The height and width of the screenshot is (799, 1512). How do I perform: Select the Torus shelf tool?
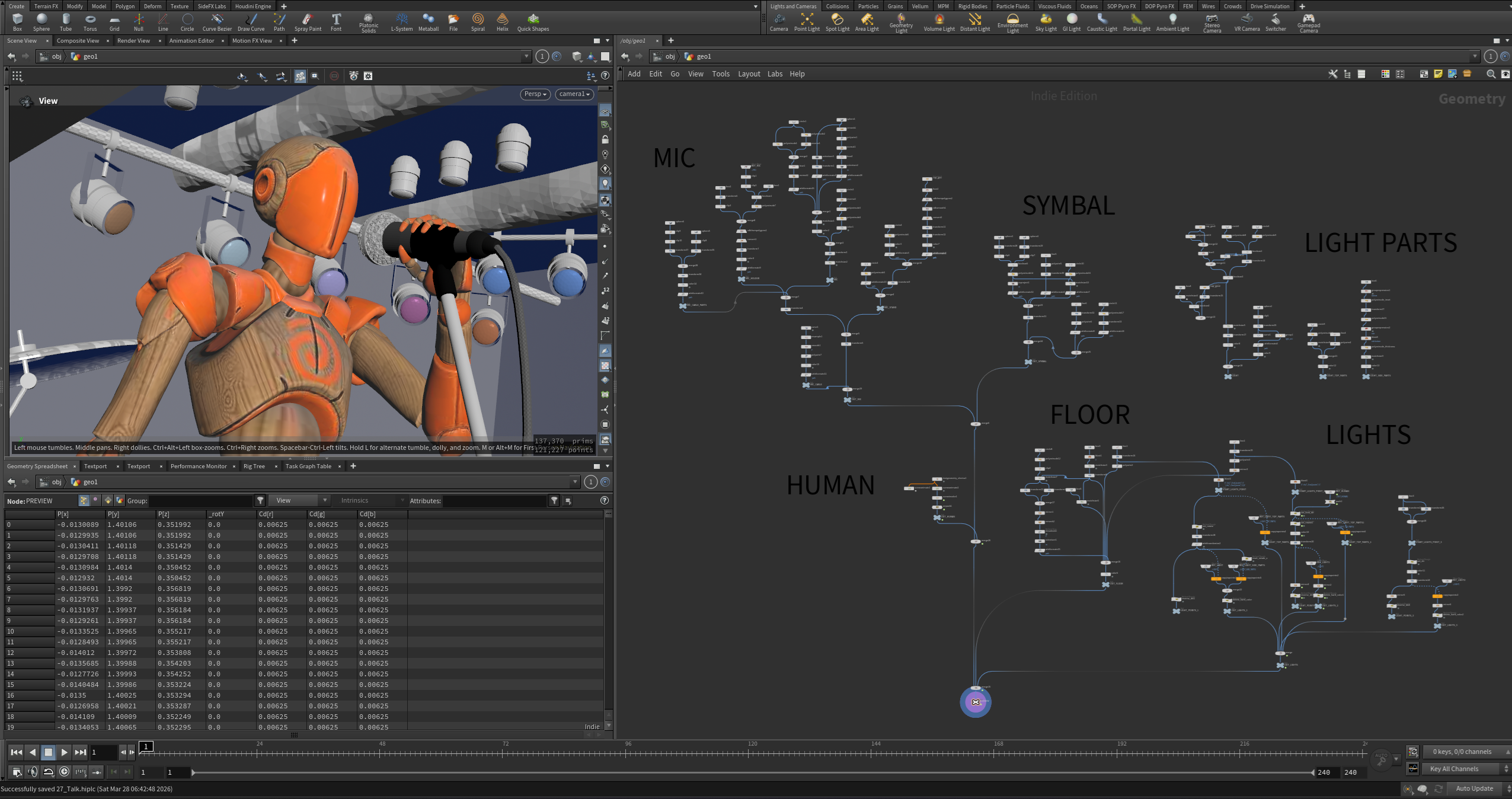pyautogui.click(x=90, y=22)
